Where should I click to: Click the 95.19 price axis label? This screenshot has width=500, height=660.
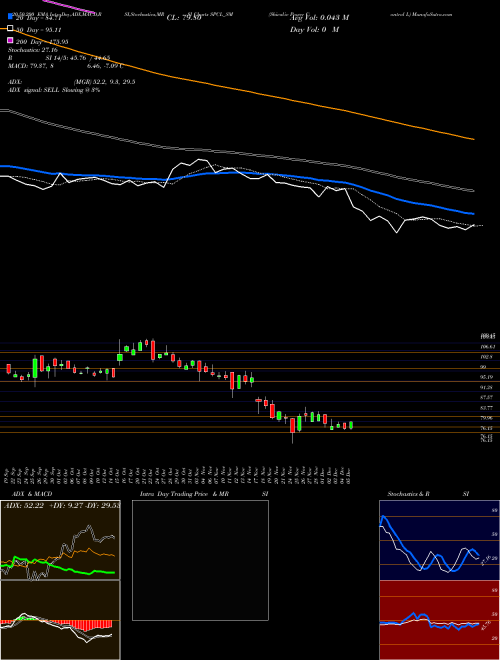click(487, 377)
